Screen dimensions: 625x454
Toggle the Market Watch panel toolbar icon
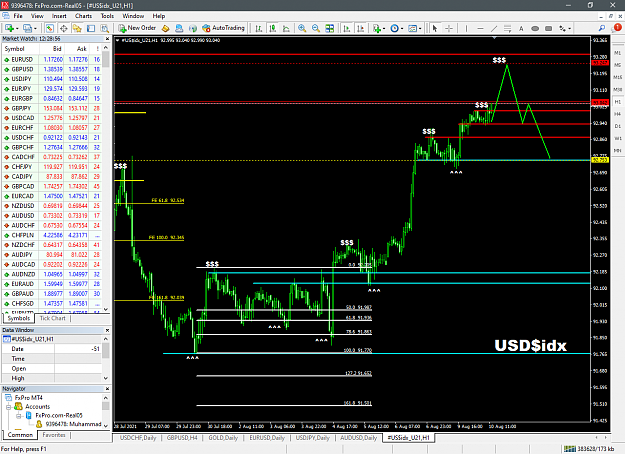pos(49,28)
